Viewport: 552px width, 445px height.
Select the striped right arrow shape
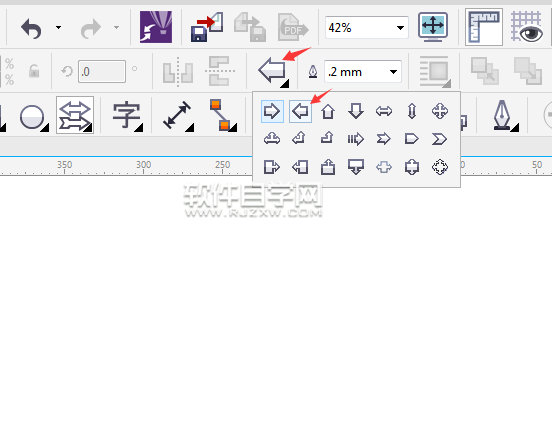point(356,139)
